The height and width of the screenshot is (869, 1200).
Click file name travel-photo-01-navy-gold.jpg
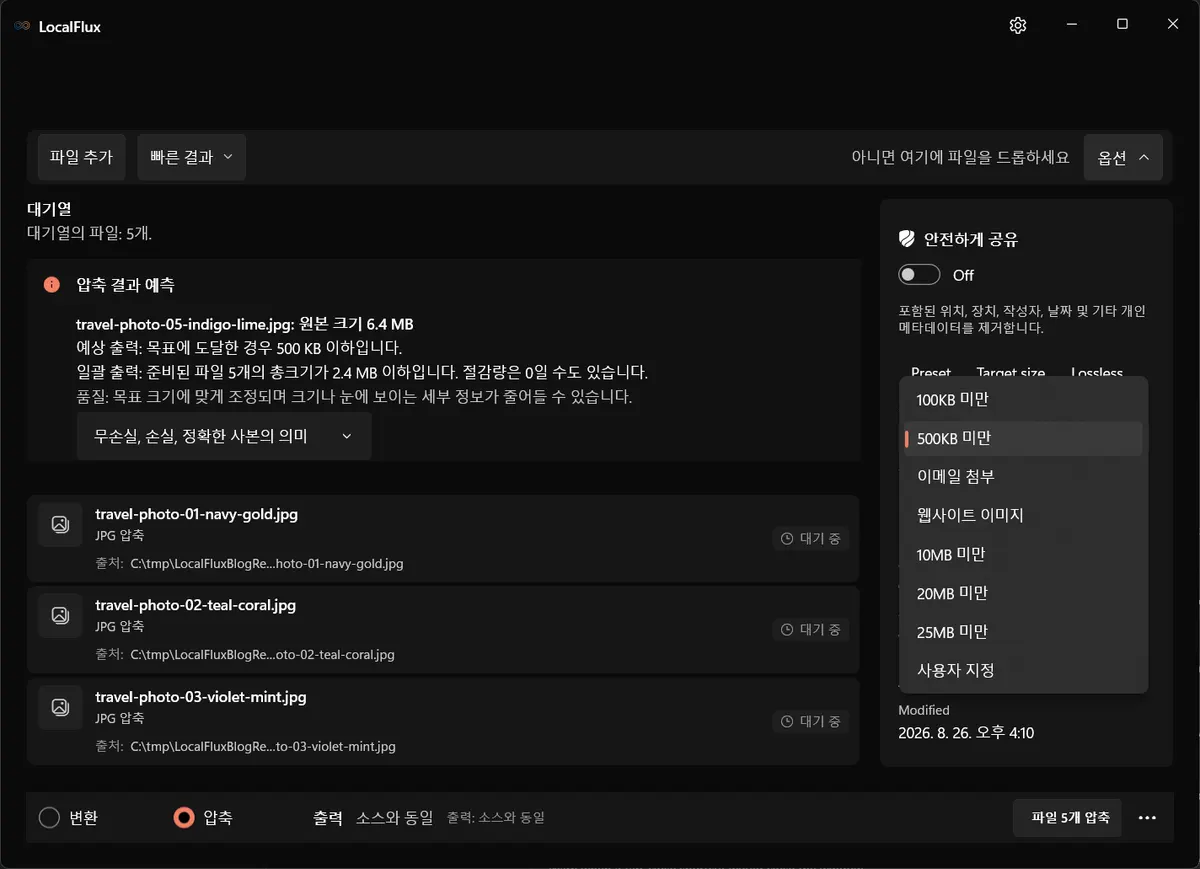coord(196,514)
